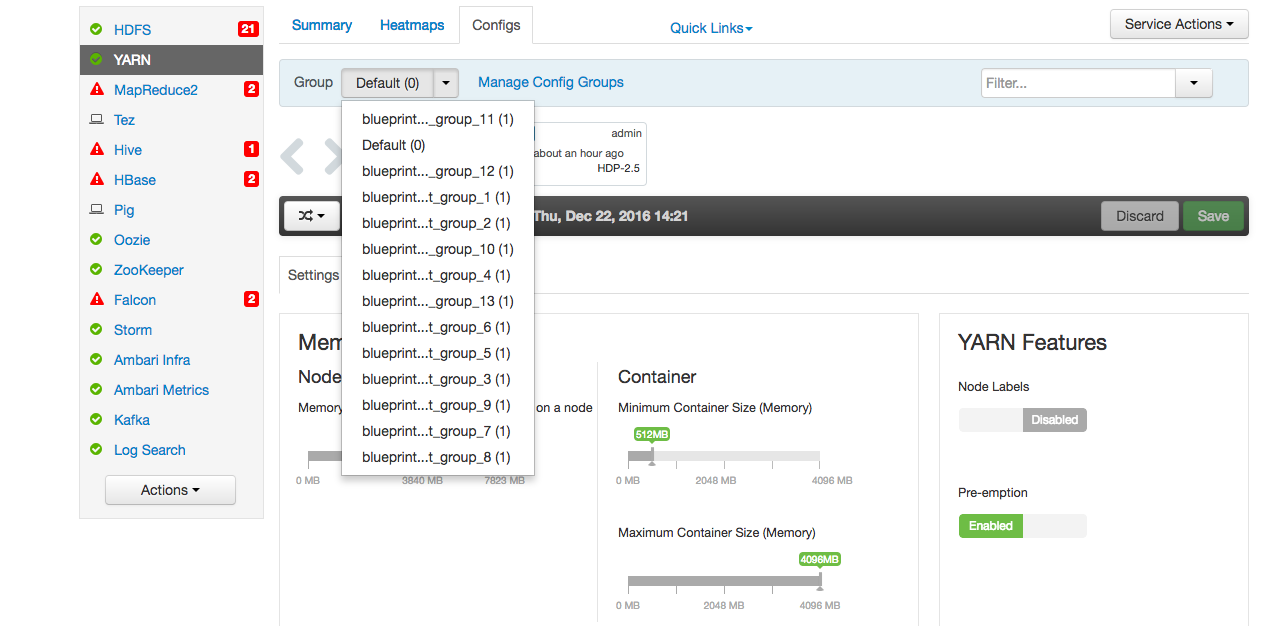Click the Manage Config Groups link
This screenshot has width=1288, height=626.
551,81
